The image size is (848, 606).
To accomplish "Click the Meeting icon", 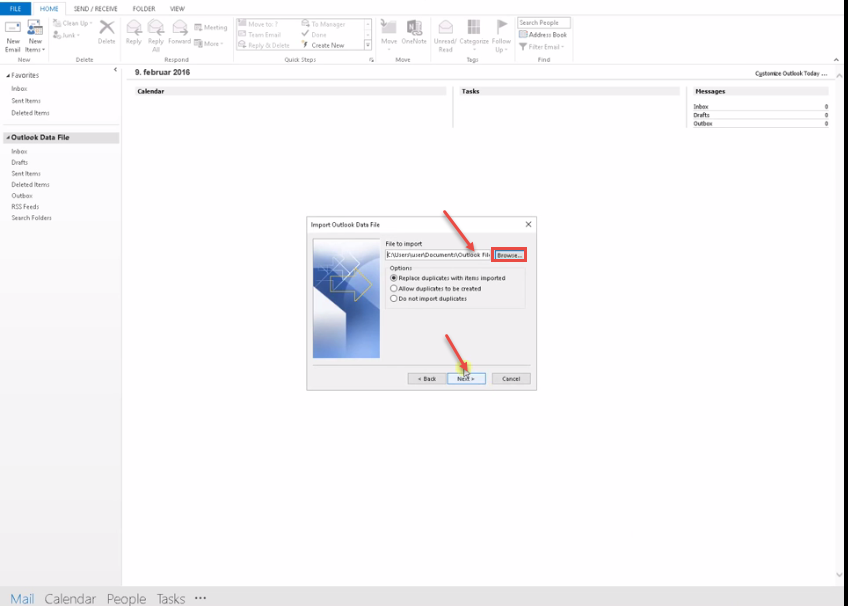I will click(198, 27).
